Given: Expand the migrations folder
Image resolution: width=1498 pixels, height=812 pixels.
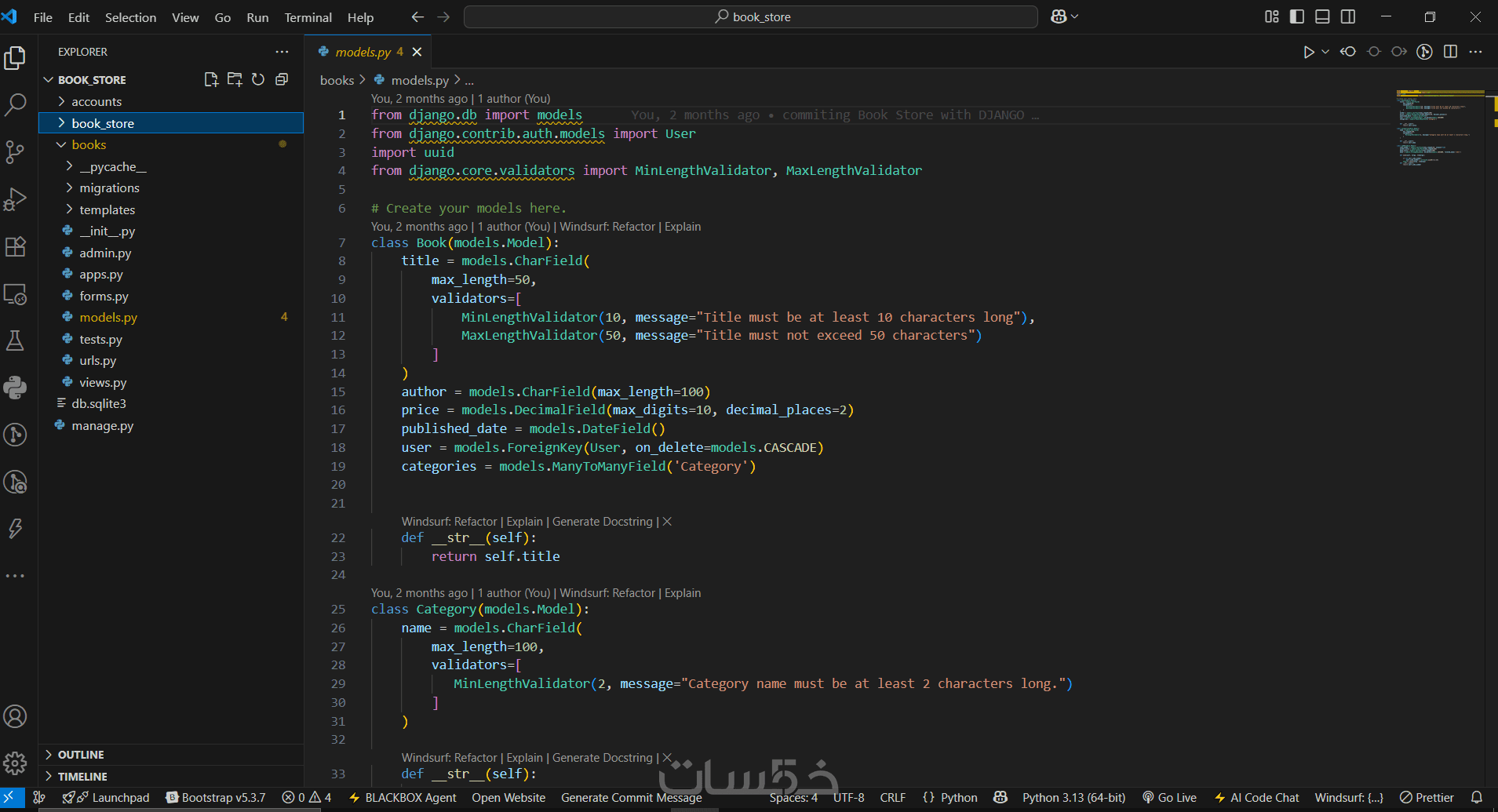Looking at the screenshot, I should pyautogui.click(x=109, y=188).
